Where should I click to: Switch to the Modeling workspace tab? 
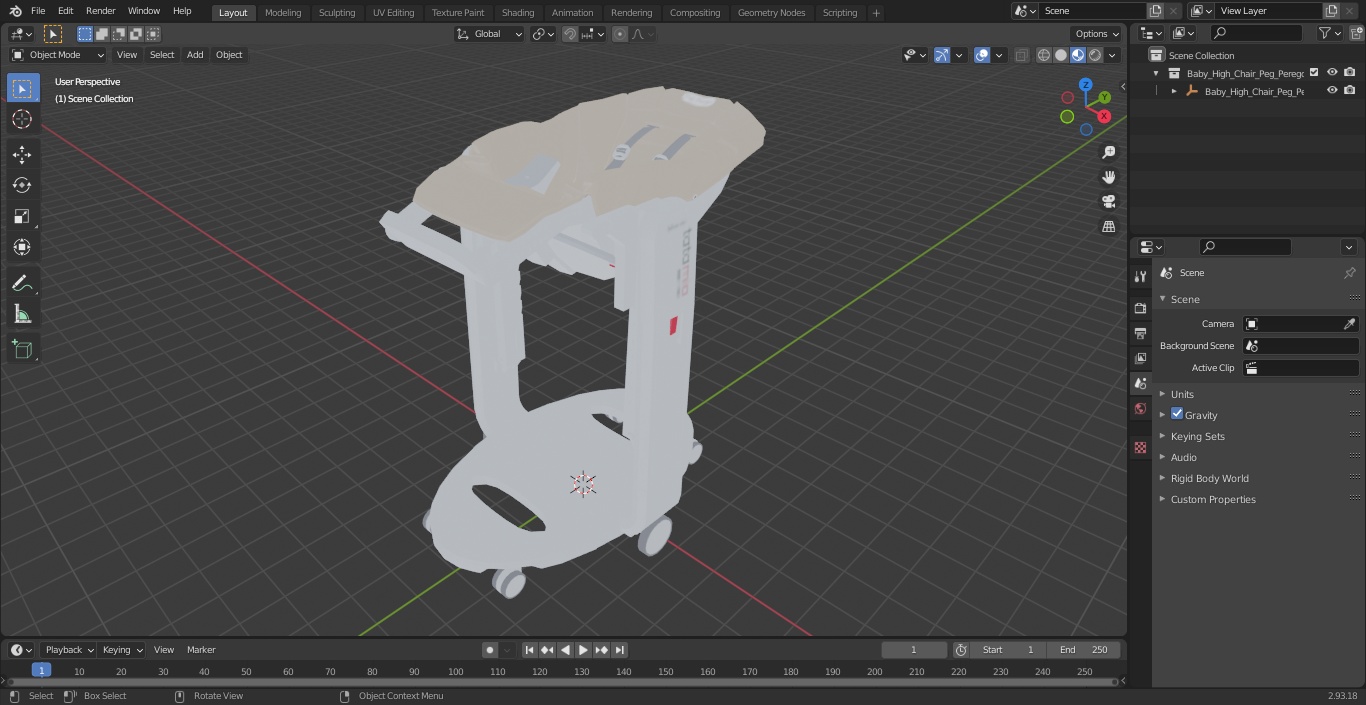283,13
